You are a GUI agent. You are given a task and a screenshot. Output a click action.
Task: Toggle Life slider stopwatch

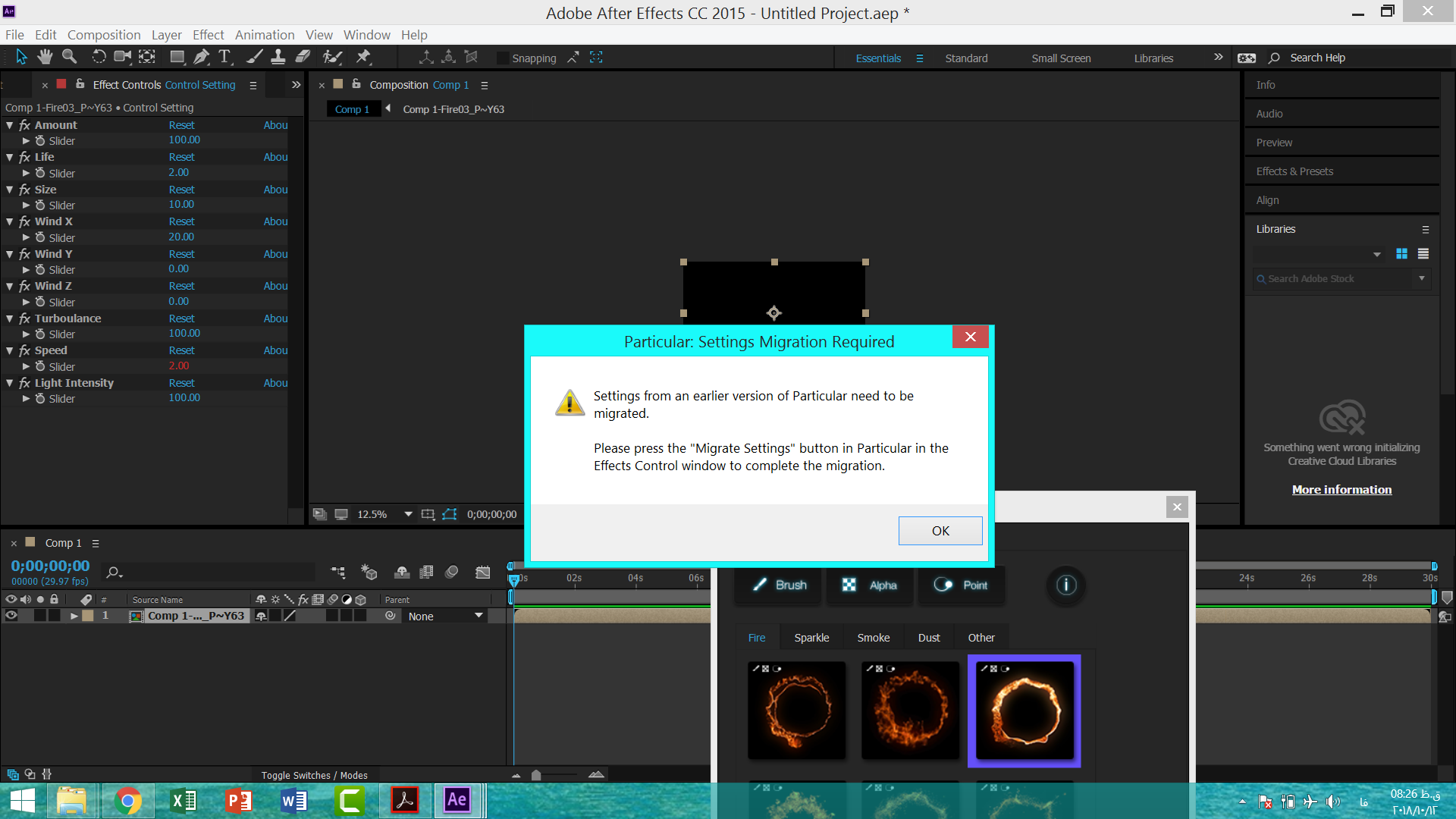pyautogui.click(x=40, y=173)
